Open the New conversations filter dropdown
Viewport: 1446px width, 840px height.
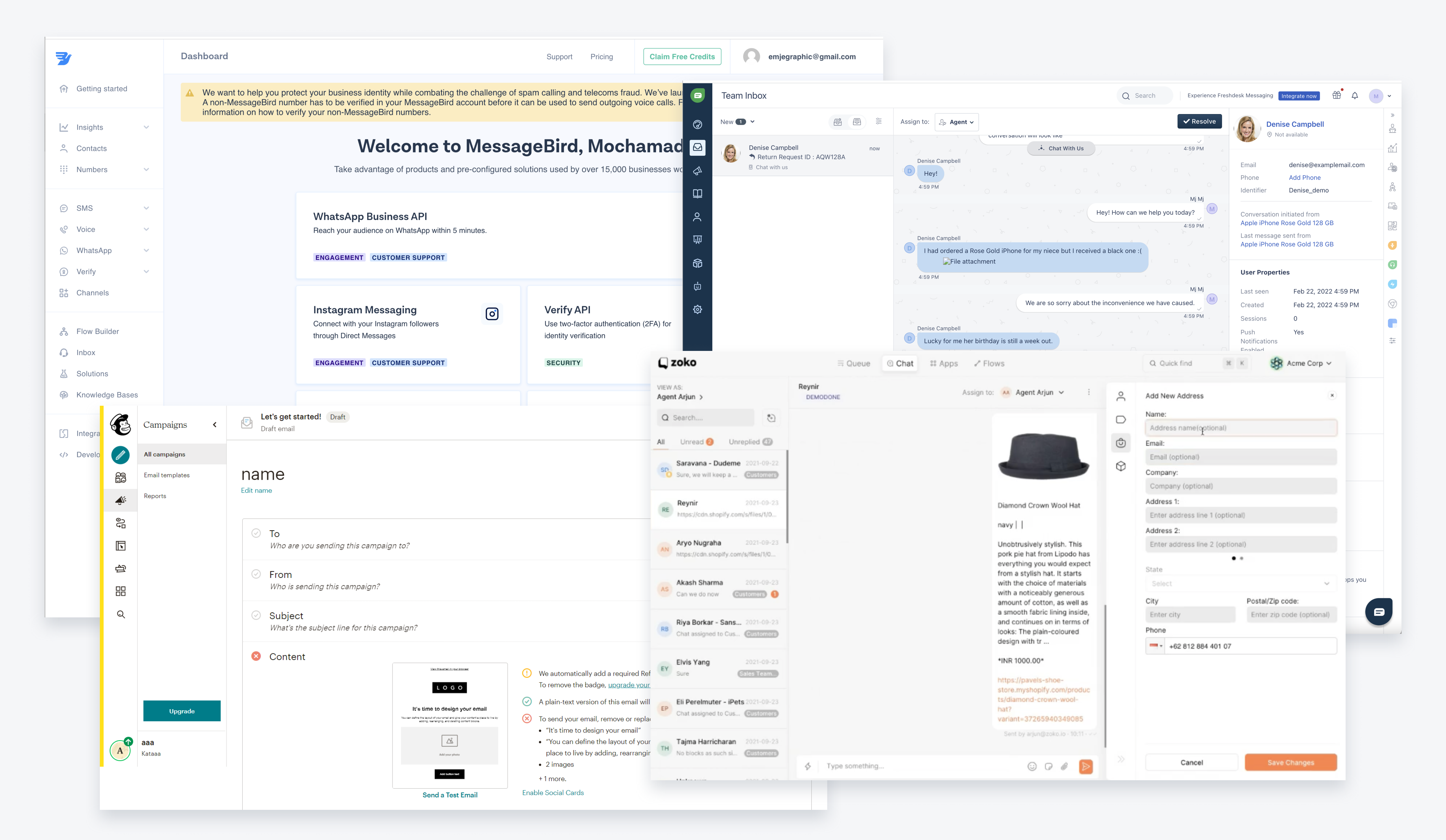pos(737,121)
